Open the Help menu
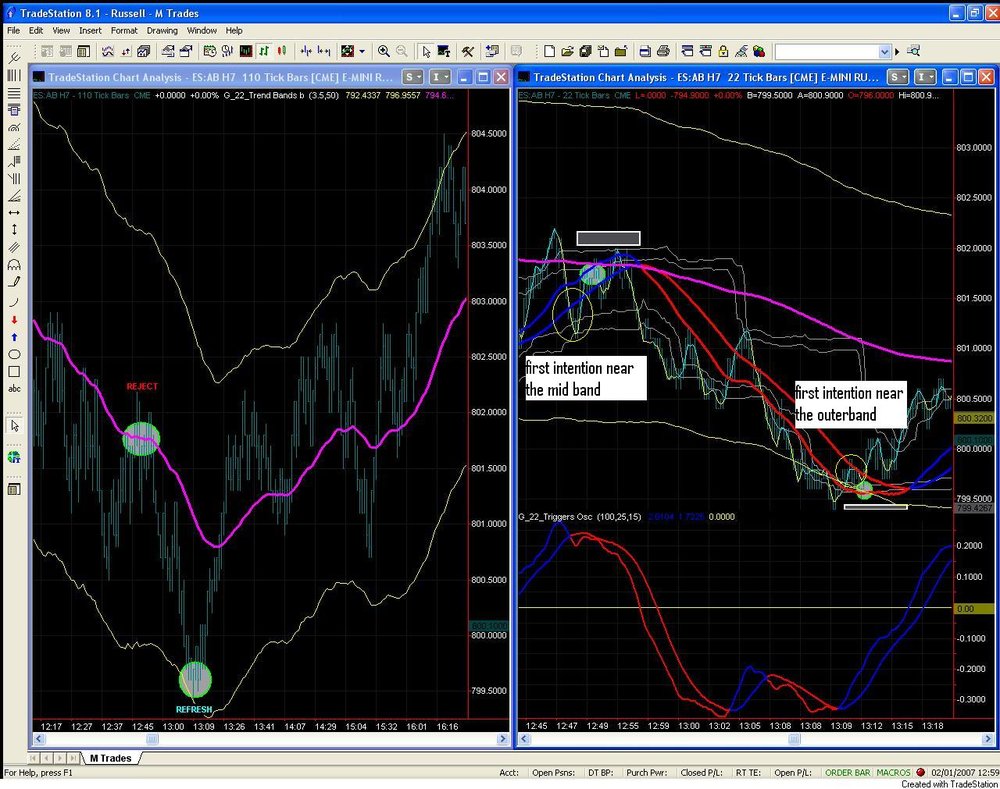This screenshot has height=789, width=1000. (x=234, y=30)
